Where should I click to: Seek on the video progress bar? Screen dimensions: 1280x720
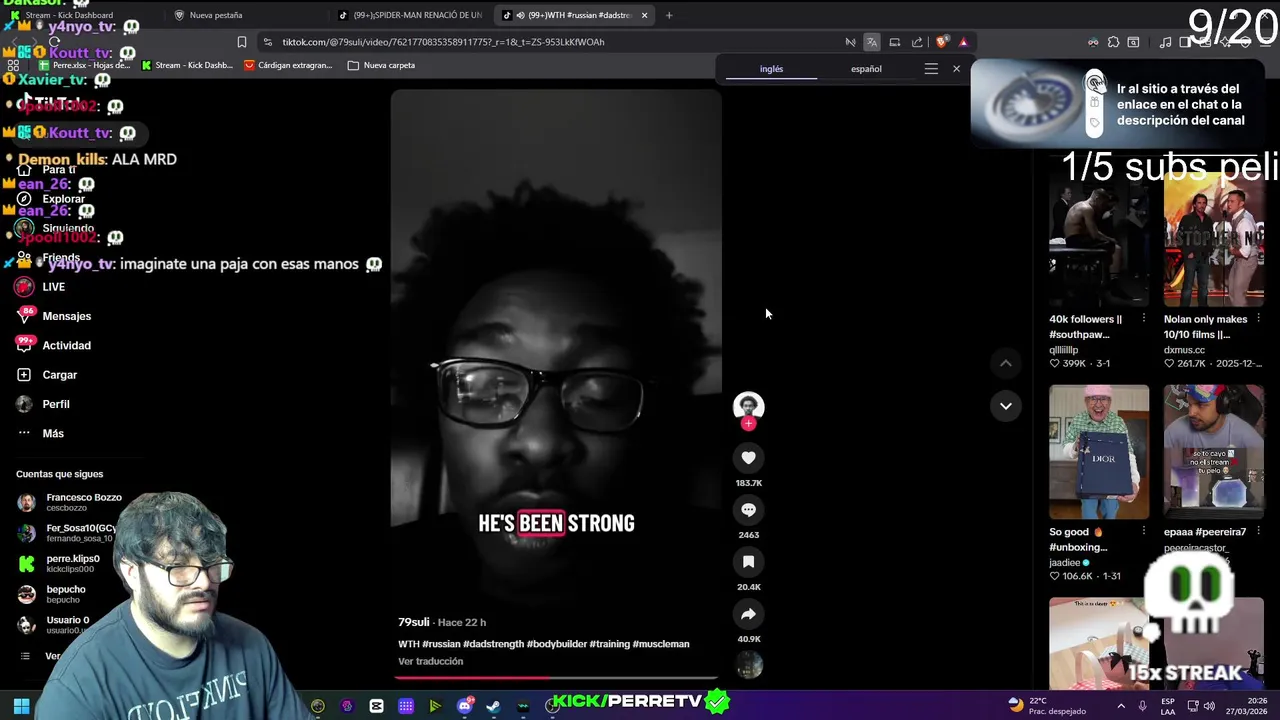click(556, 678)
